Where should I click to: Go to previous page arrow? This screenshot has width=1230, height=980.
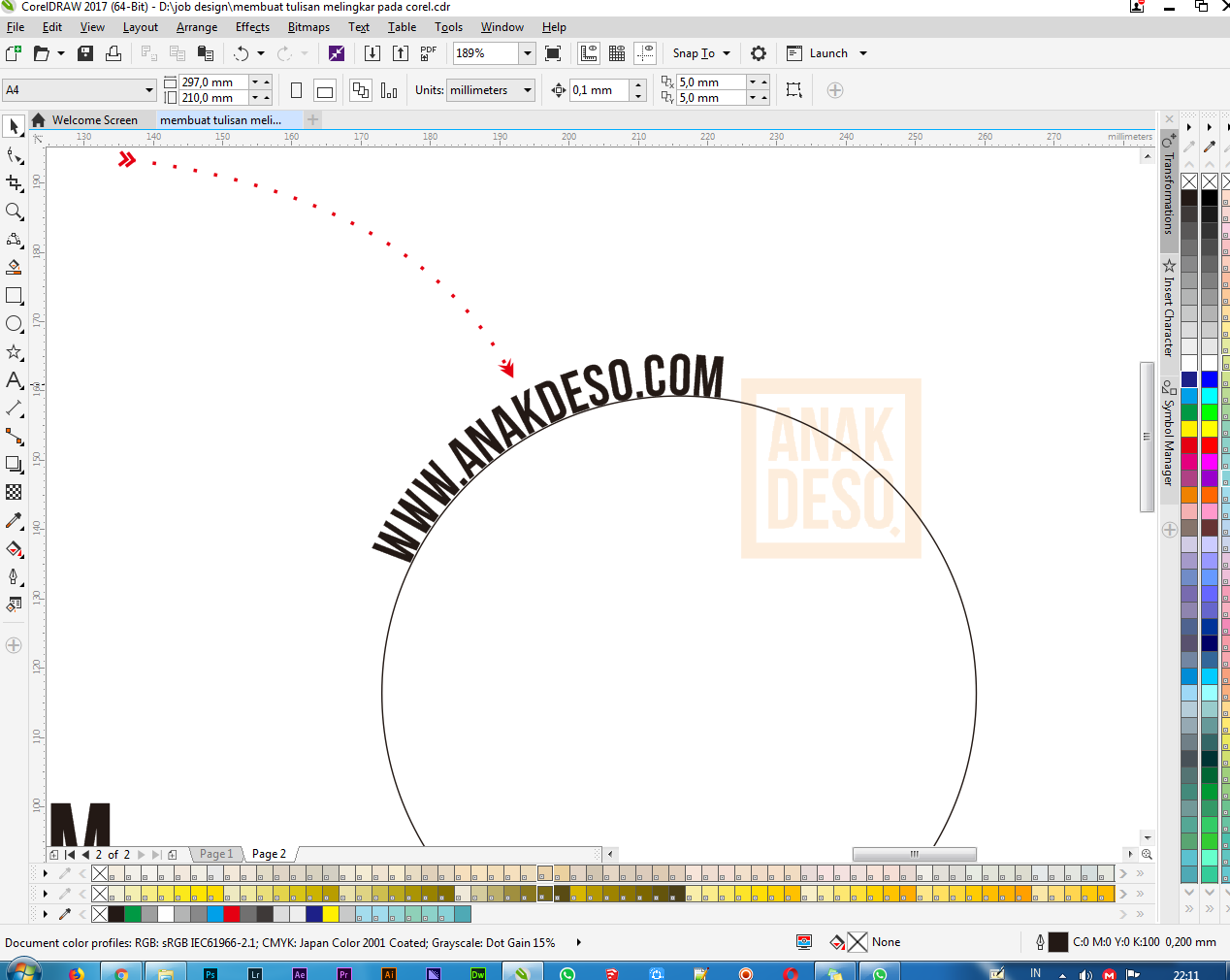(85, 855)
